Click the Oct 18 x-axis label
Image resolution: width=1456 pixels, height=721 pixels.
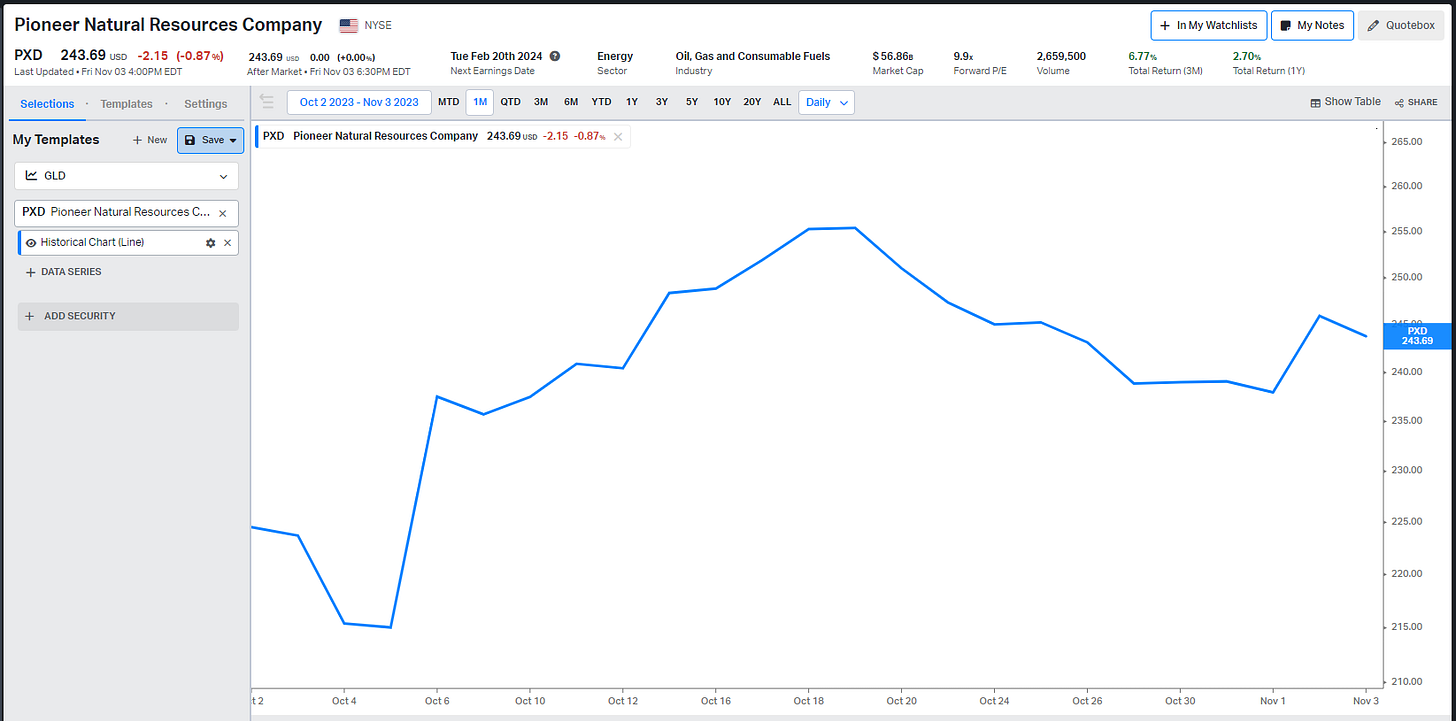click(808, 701)
